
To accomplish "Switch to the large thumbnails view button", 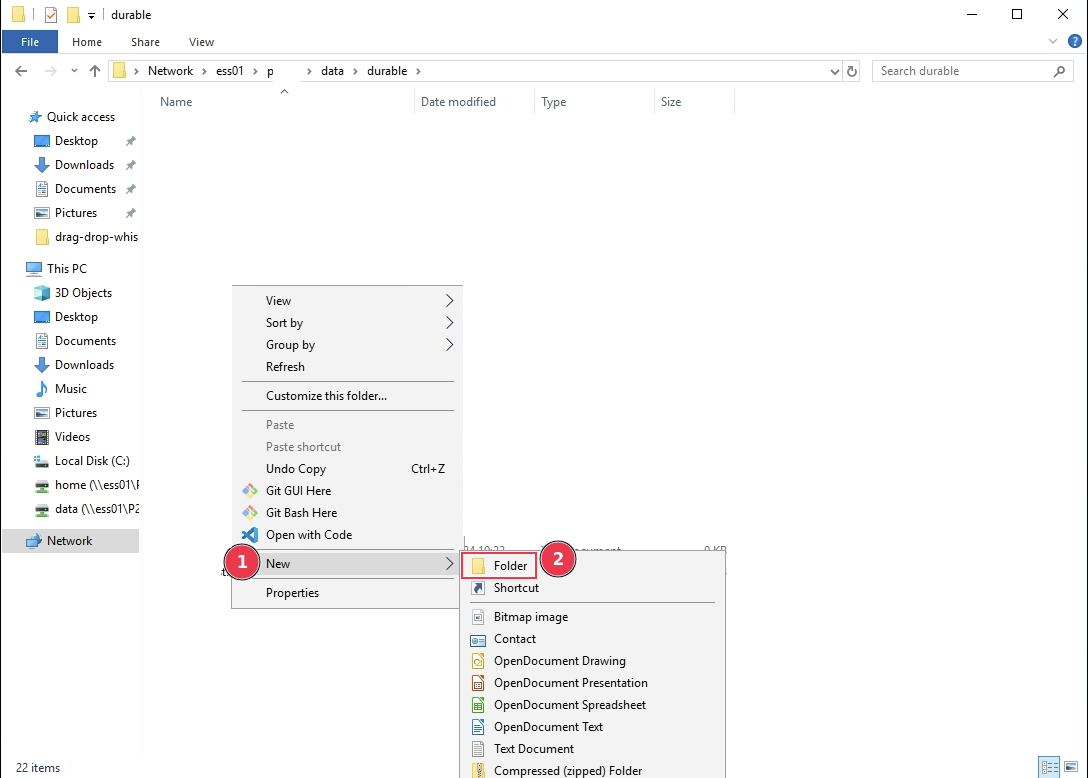I will click(x=1071, y=767).
